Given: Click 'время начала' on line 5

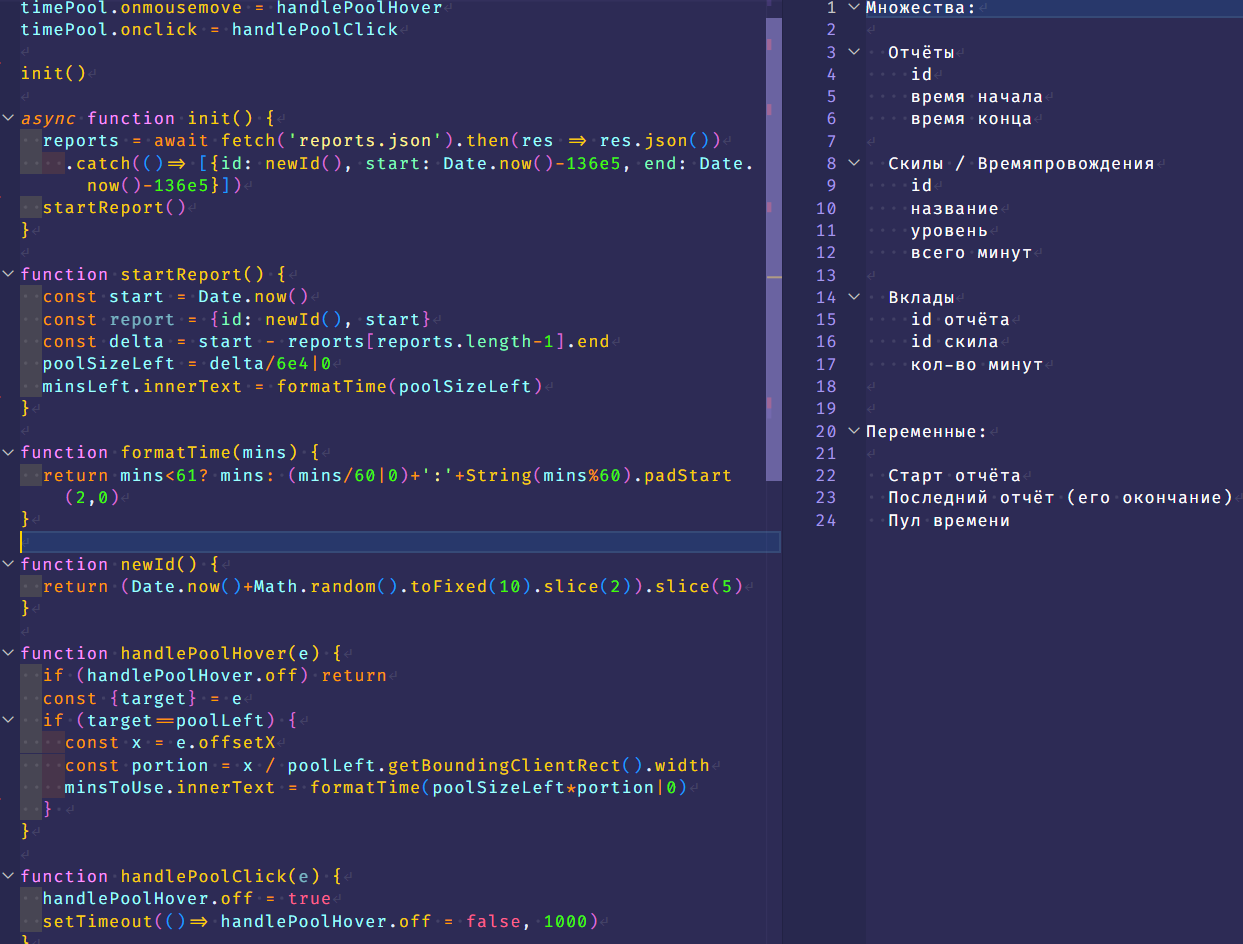Looking at the screenshot, I should (x=977, y=97).
